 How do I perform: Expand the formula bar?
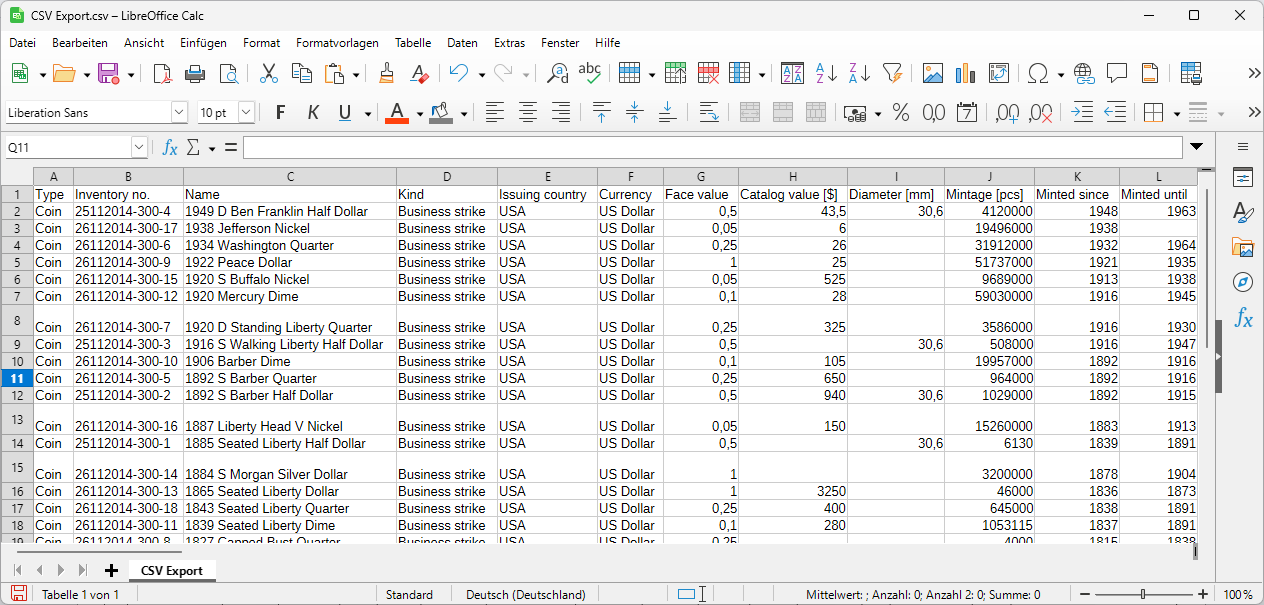pos(1197,147)
